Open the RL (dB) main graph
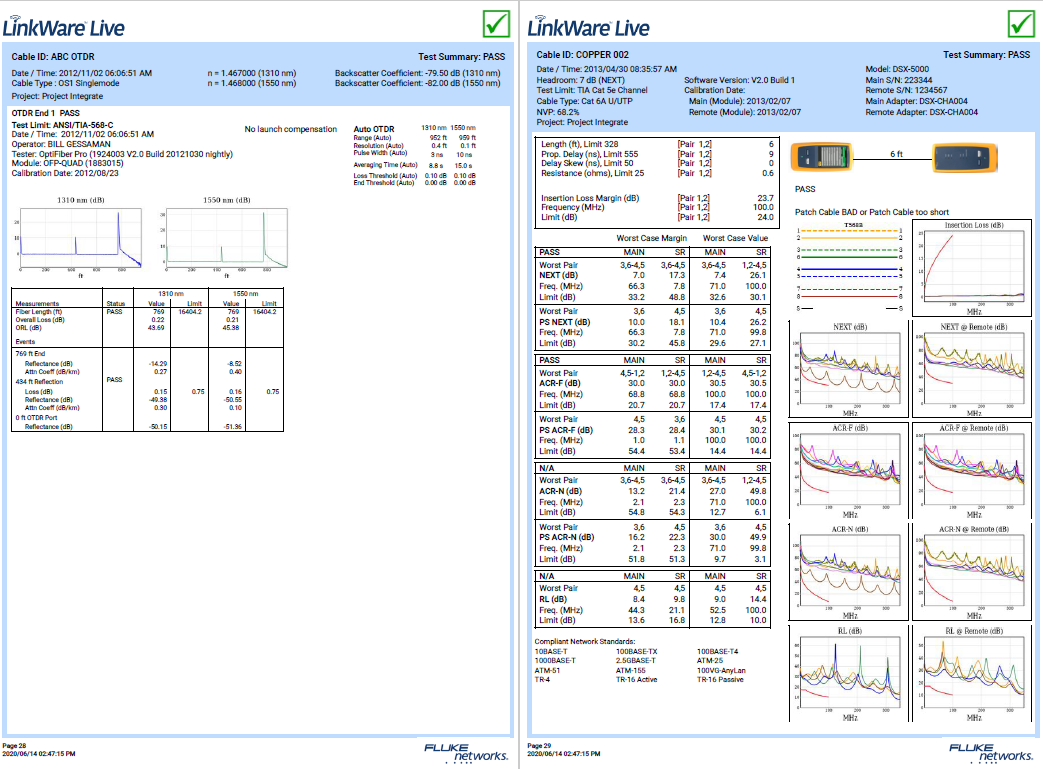The height and width of the screenshot is (769, 1043). pyautogui.click(x=849, y=673)
